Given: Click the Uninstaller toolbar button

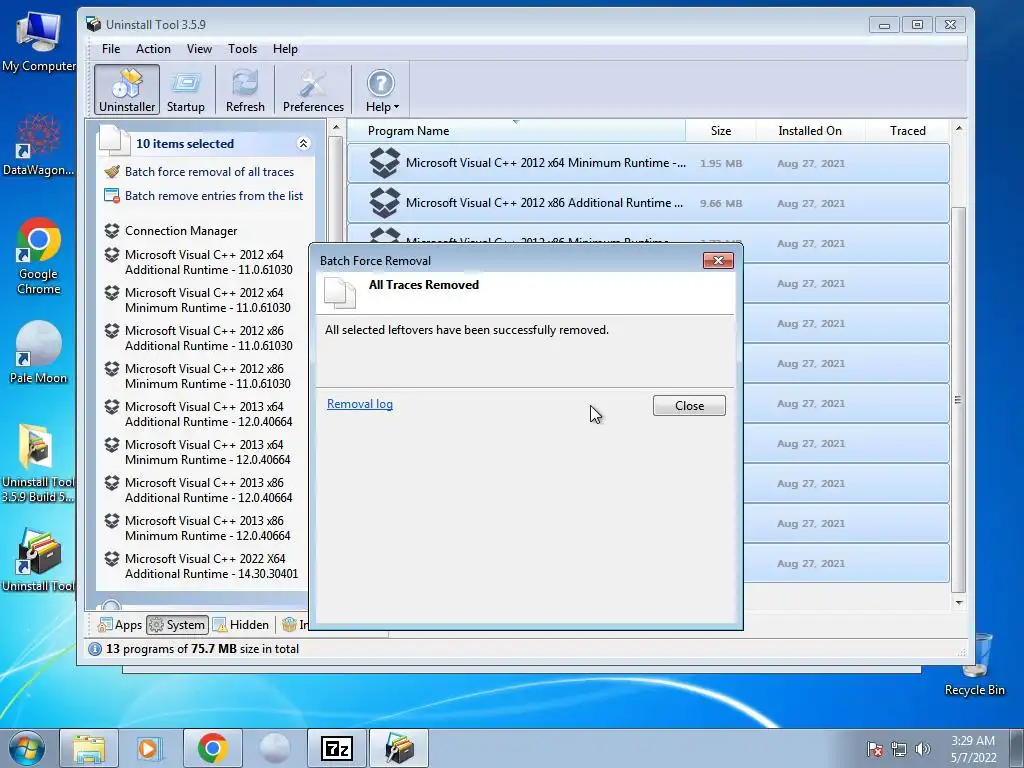Looking at the screenshot, I should click(x=127, y=89).
